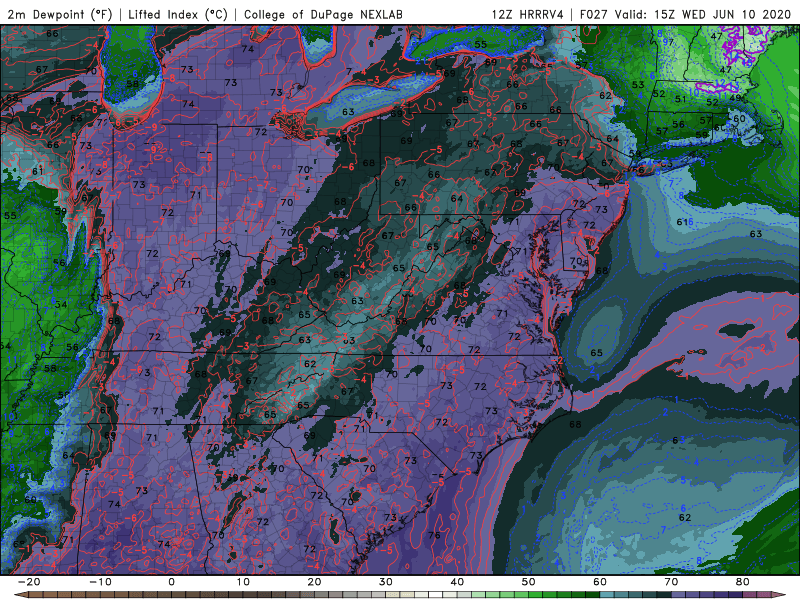
Task: Click the 80 label on the color scale
Action: tap(743, 582)
